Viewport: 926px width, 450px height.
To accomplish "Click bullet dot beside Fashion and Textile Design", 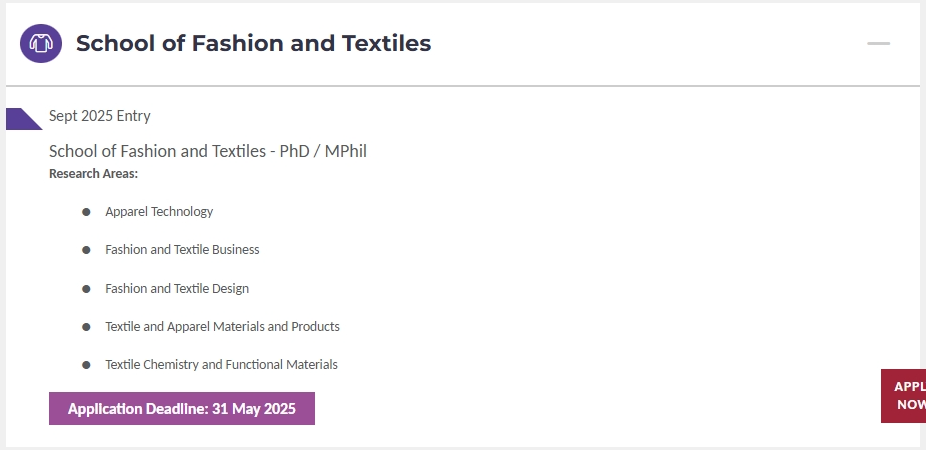I will [86, 289].
